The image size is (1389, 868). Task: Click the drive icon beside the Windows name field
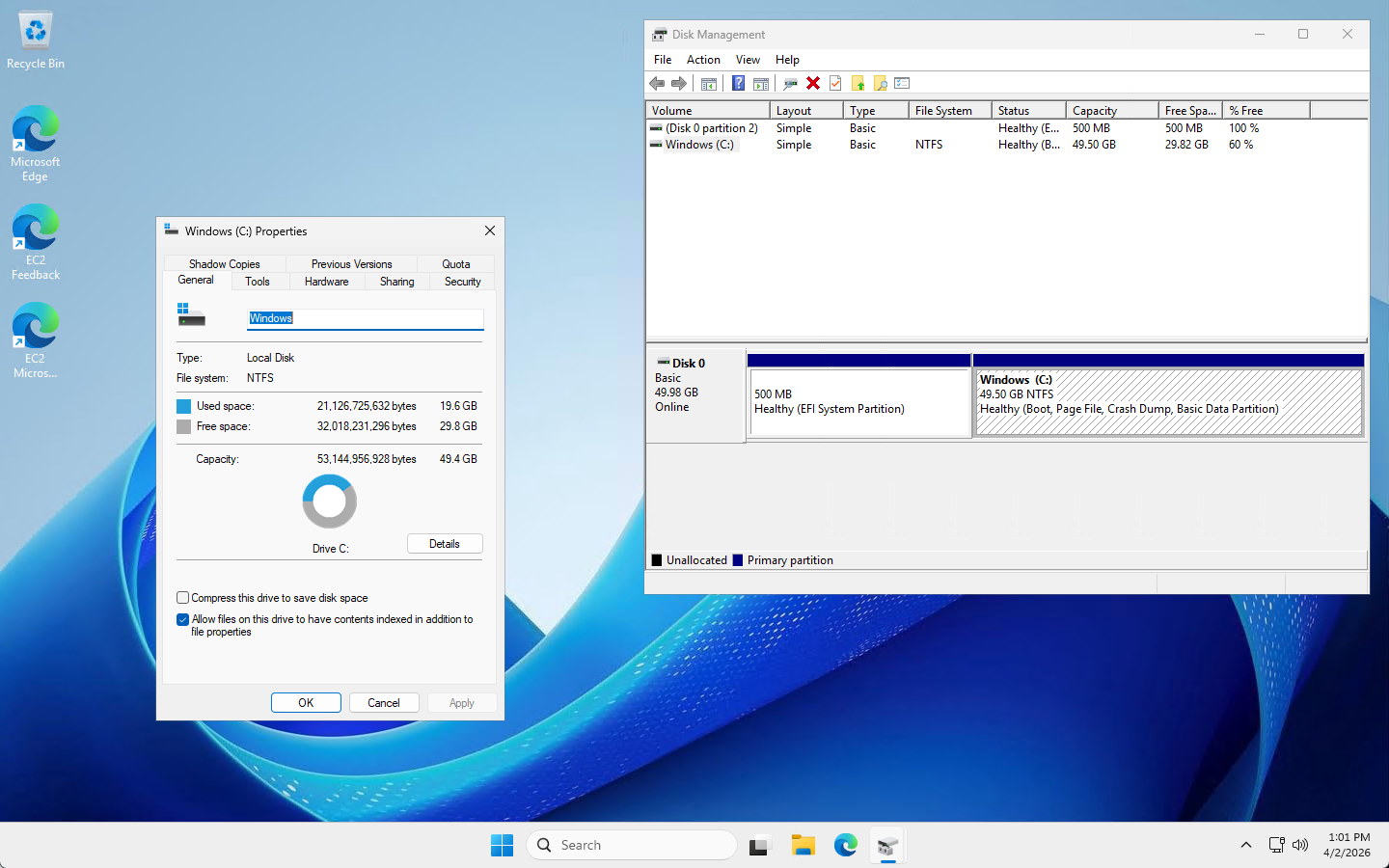point(191,315)
